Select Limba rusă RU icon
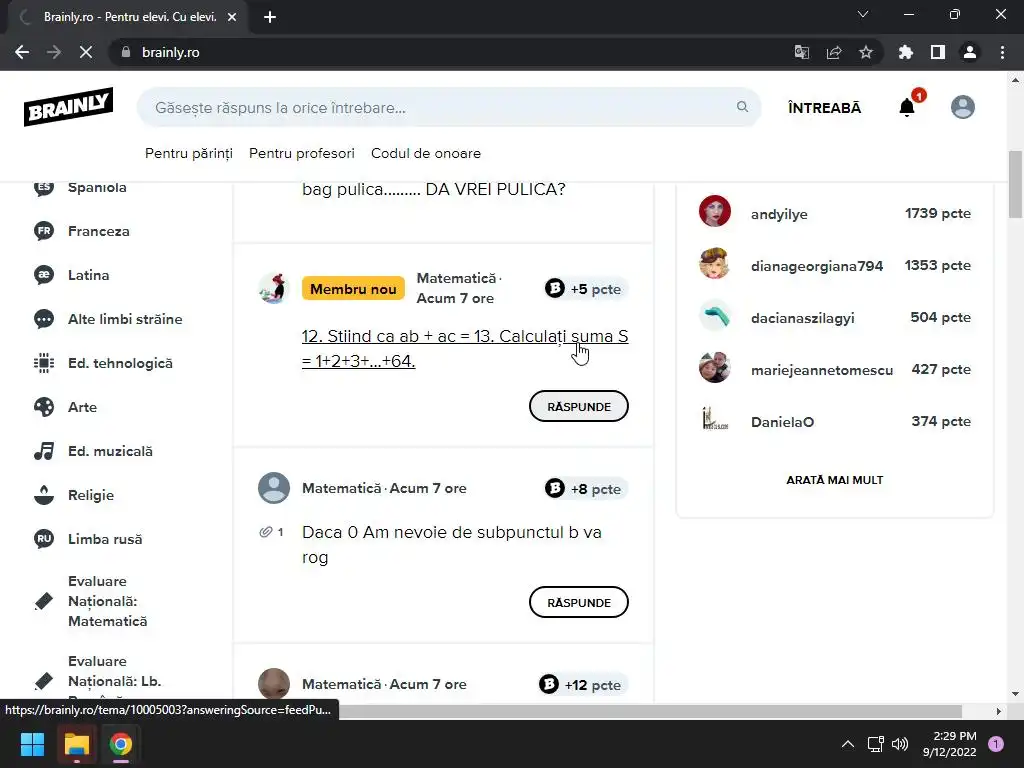Viewport: 1024px width, 768px height. [44, 539]
